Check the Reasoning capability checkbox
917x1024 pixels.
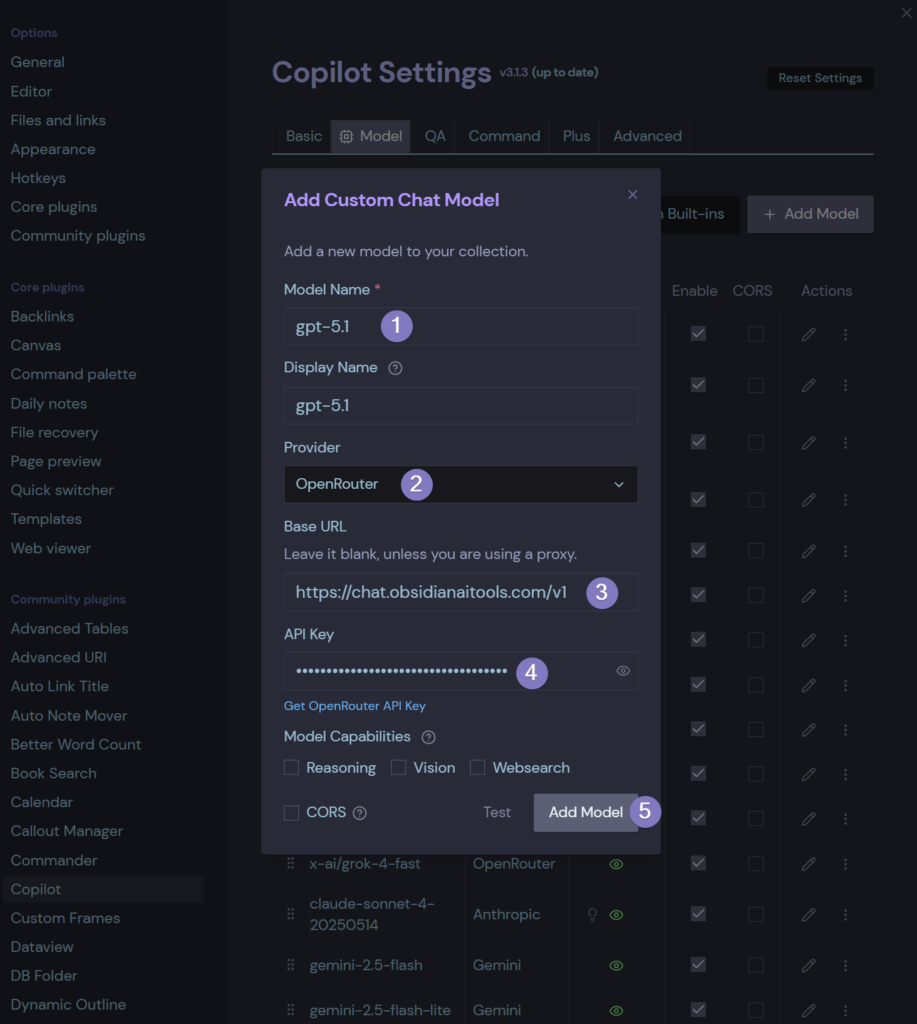click(x=293, y=767)
